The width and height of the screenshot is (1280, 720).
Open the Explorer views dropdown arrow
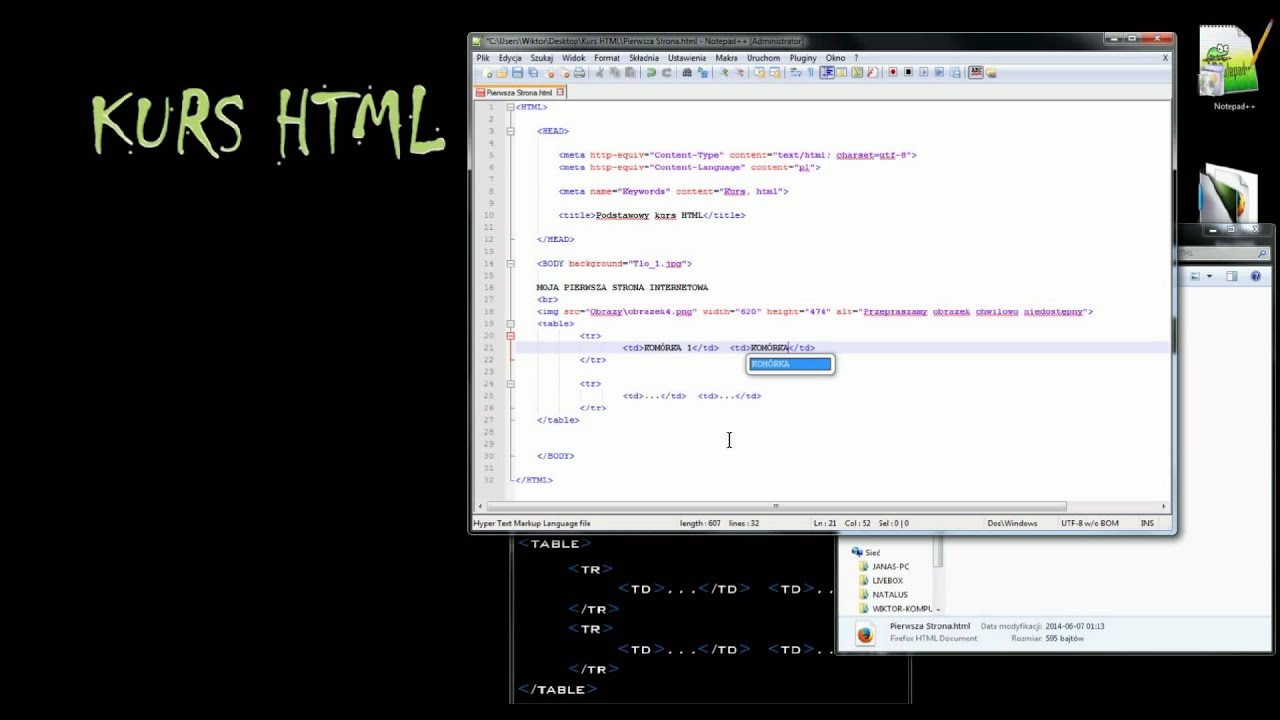[1209, 277]
